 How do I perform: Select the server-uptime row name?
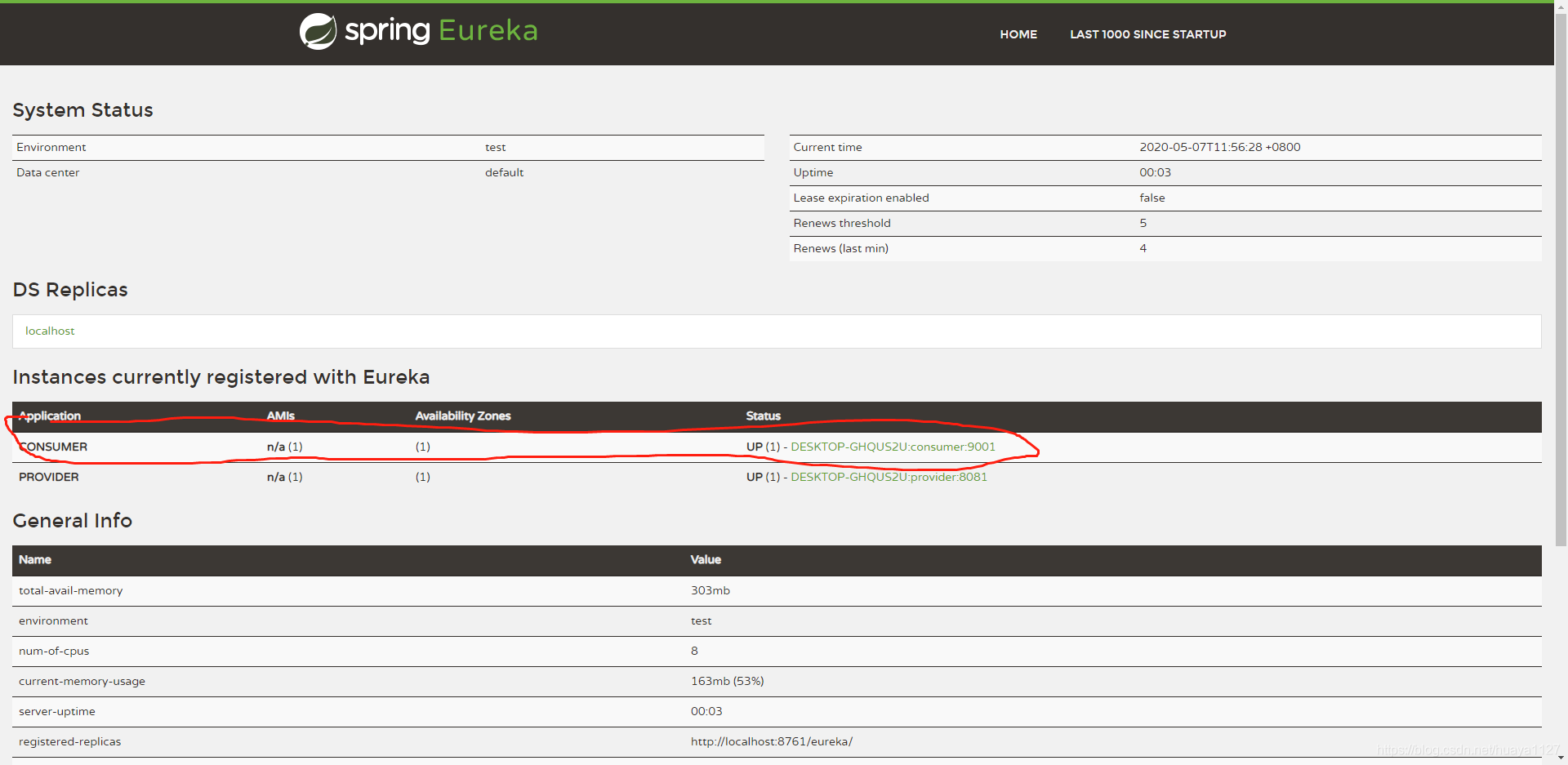(x=57, y=711)
